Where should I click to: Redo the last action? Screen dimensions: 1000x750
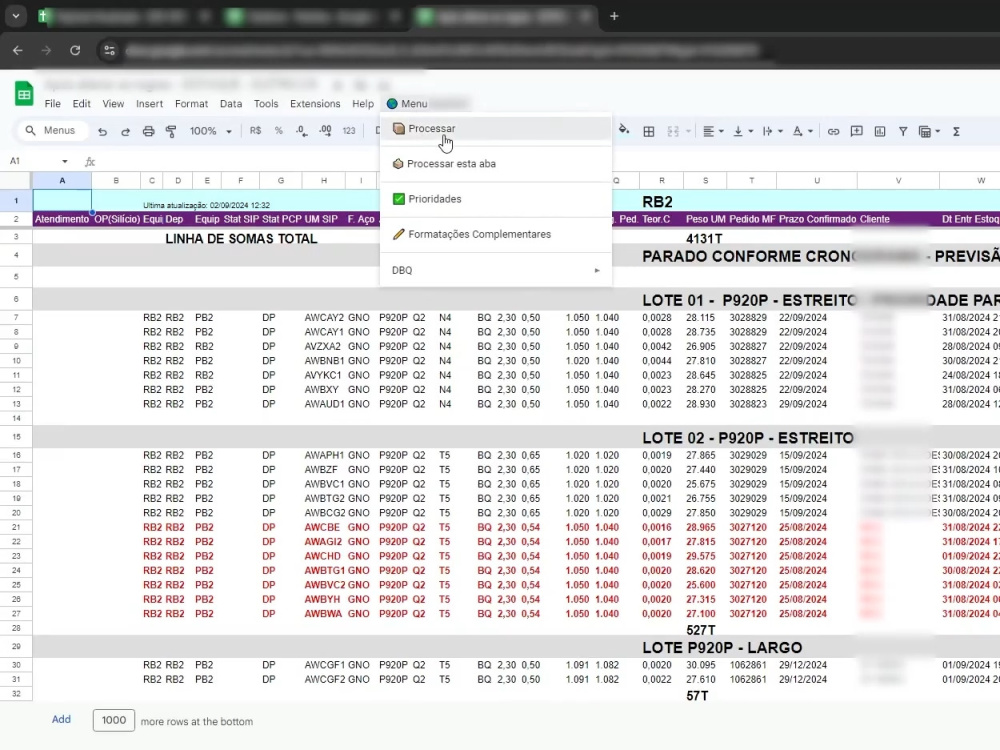point(125,131)
